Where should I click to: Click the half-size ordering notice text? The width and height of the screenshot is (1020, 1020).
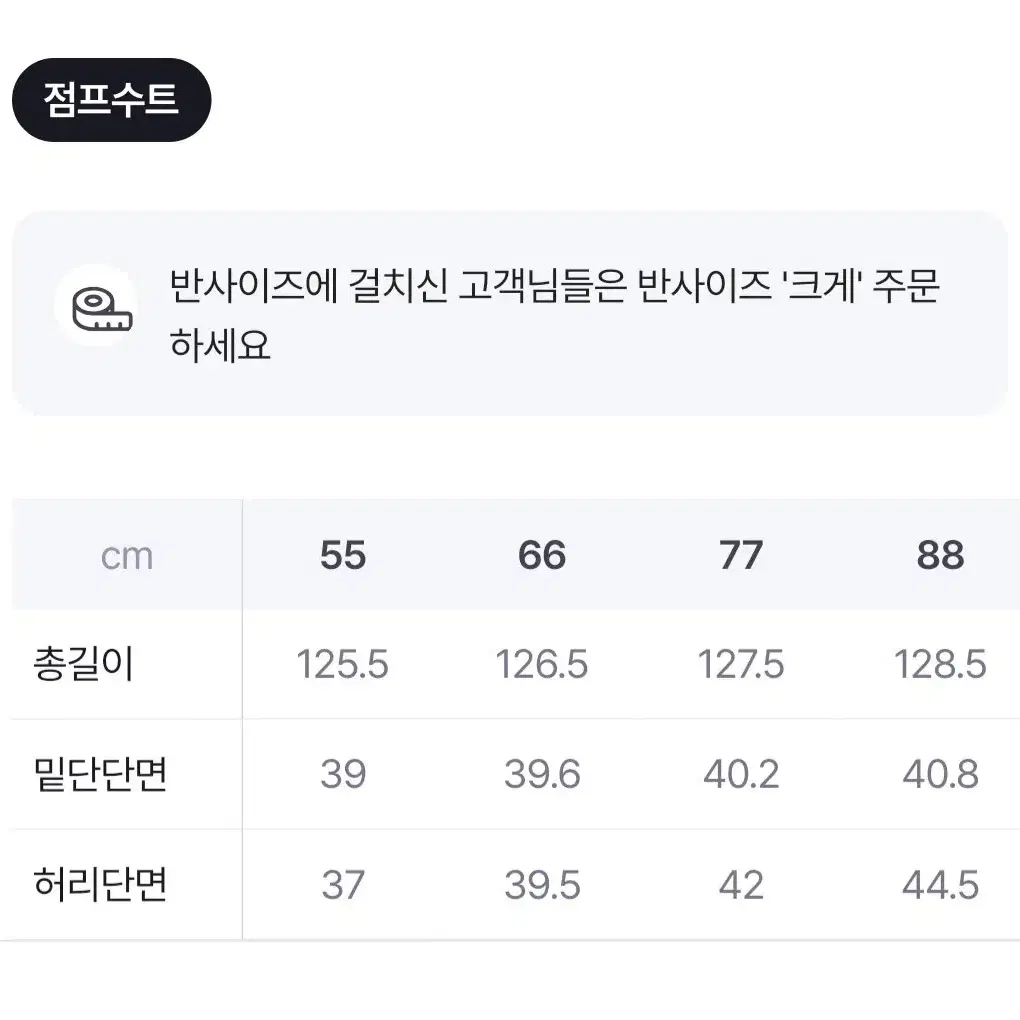point(554,314)
